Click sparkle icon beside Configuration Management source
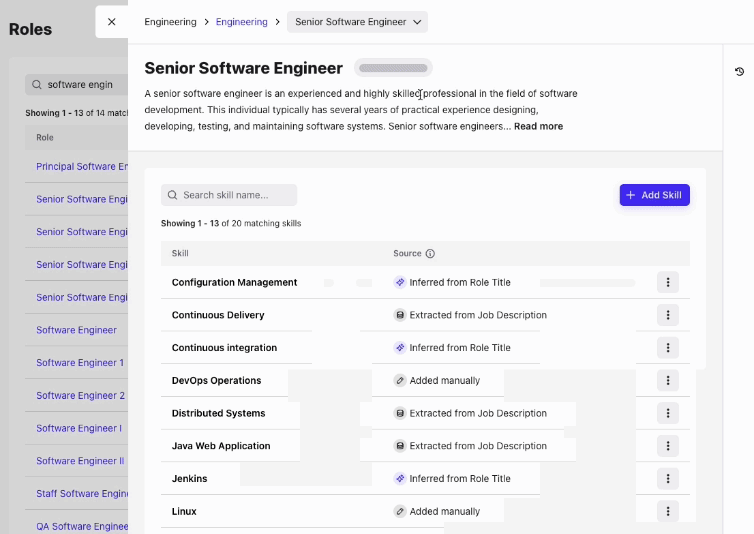The width and height of the screenshot is (754, 534). (400, 282)
